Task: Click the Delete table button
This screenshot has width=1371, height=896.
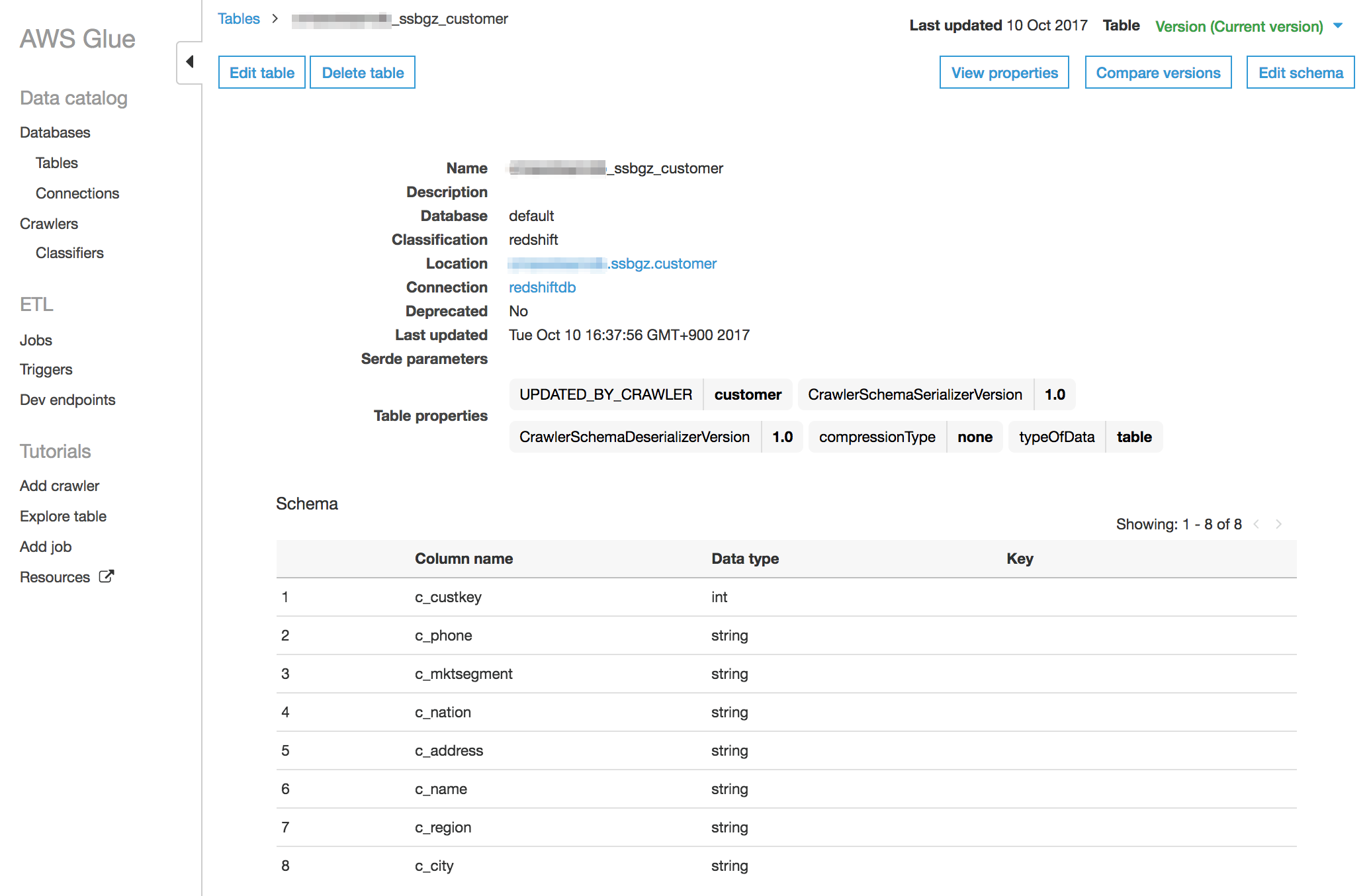Action: coord(363,72)
